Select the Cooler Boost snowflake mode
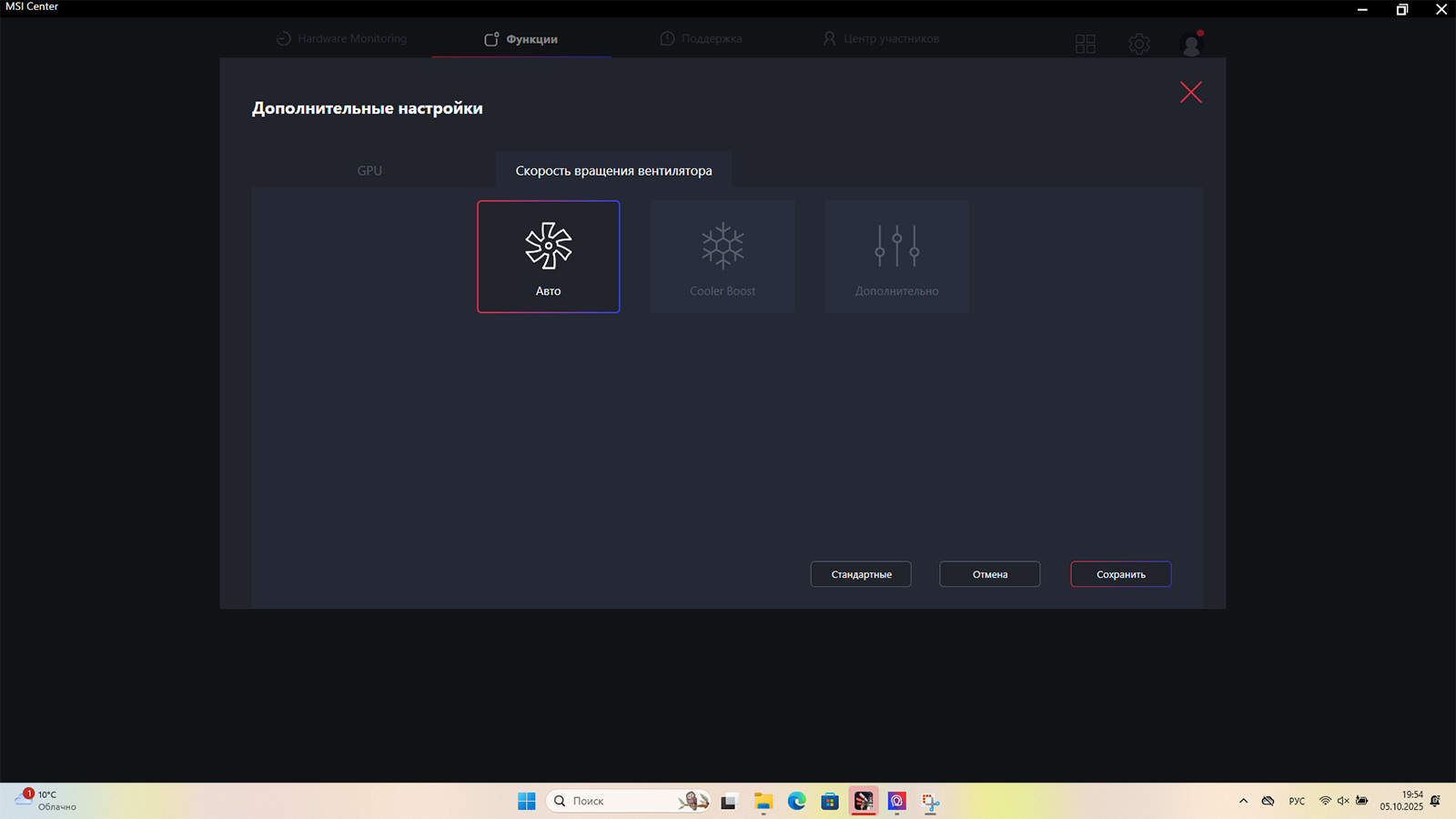Viewport: 1456px width, 819px height. 723,257
